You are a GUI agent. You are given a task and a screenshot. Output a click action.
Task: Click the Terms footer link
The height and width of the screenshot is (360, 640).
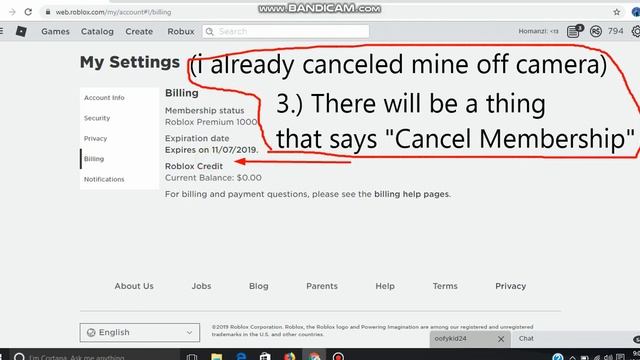(445, 286)
